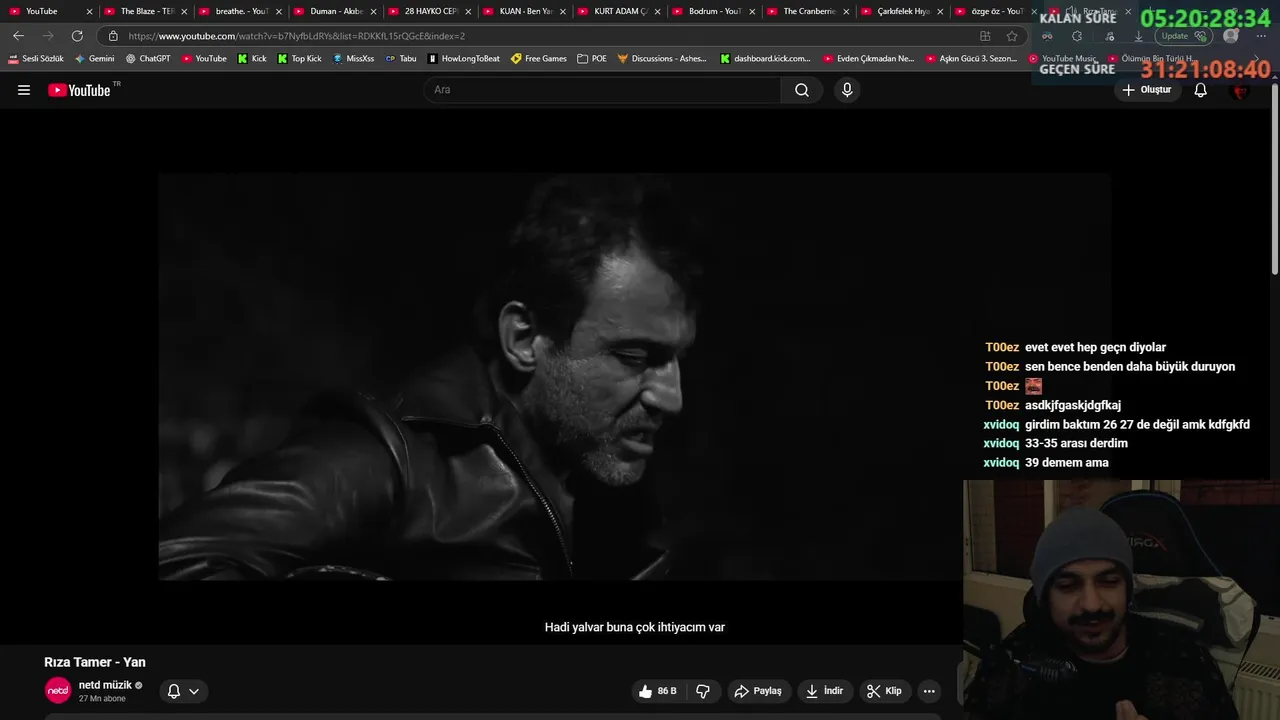This screenshot has width=1280, height=720.
Task: Bookmark this page with star icon
Action: 1012,36
